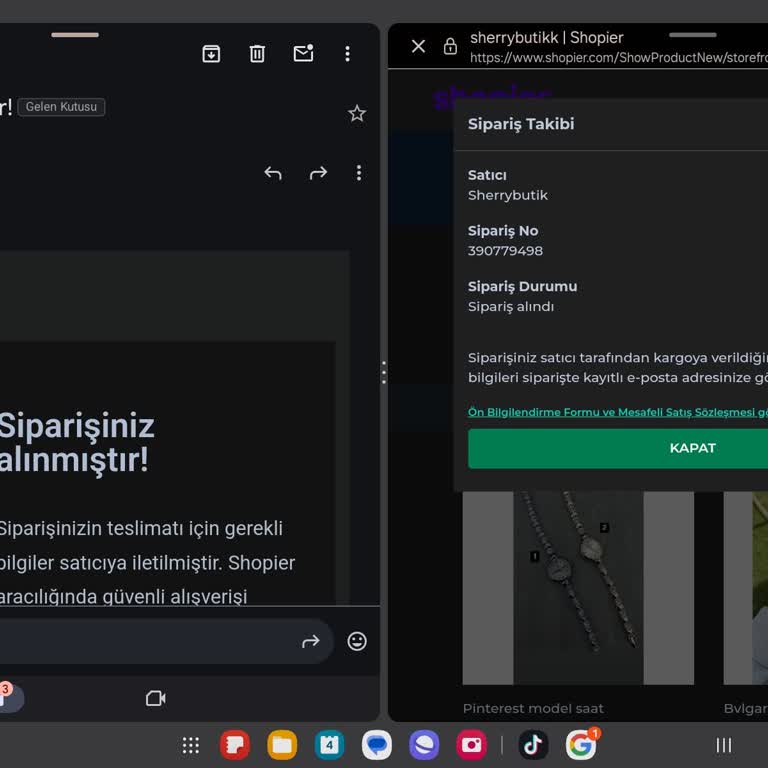Image resolution: width=768 pixels, height=768 pixels.
Task: Open My Files folder app
Action: click(282, 745)
